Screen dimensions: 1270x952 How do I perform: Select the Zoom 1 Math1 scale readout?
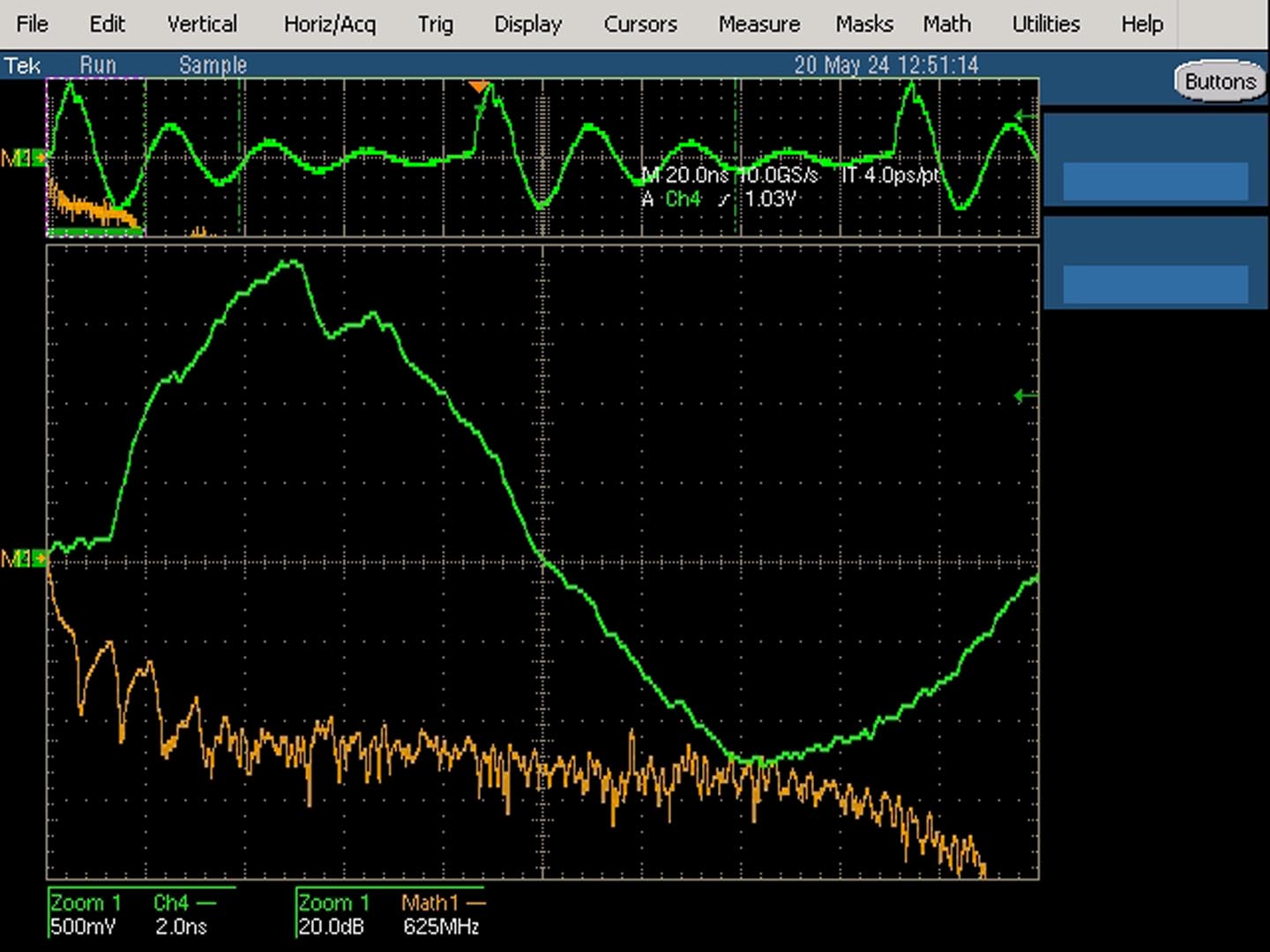[391, 914]
